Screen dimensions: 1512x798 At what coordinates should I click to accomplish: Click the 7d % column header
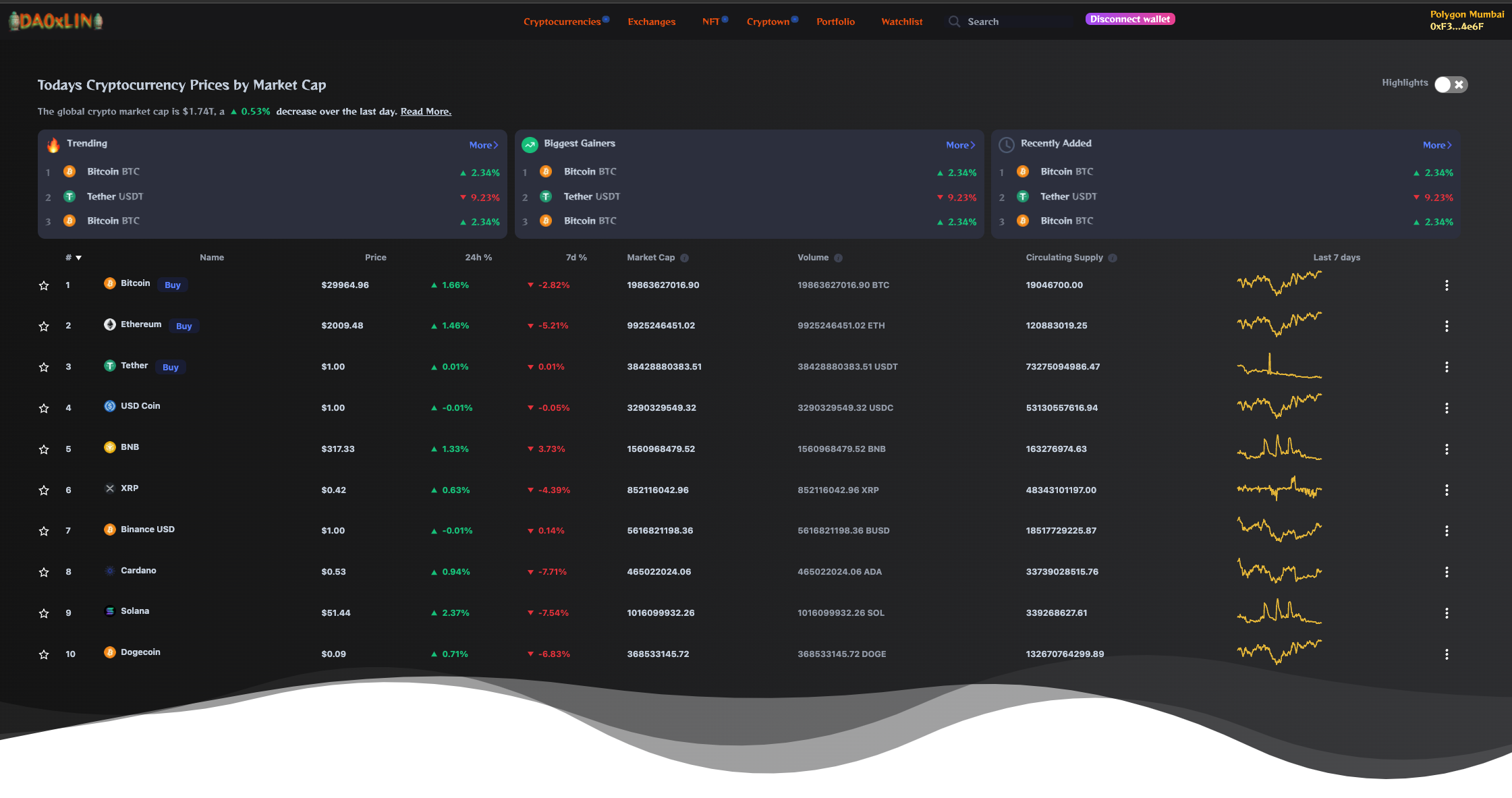tap(576, 258)
